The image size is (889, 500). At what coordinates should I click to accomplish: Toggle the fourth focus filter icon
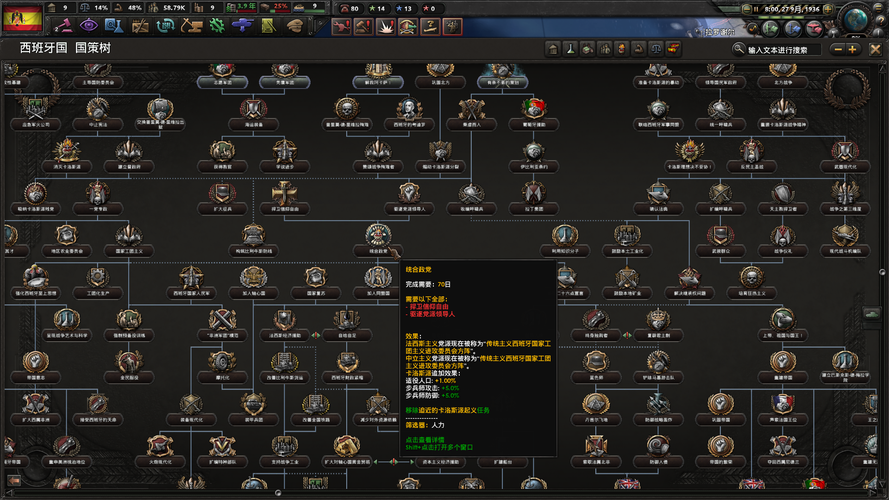click(604, 49)
